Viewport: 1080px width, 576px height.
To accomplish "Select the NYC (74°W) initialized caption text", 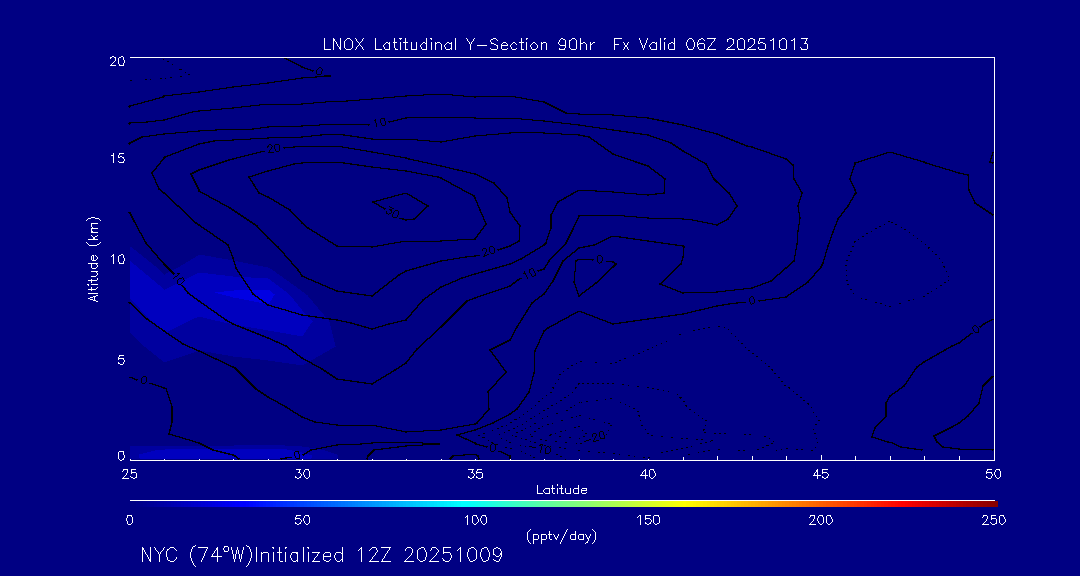I will [x=321, y=556].
